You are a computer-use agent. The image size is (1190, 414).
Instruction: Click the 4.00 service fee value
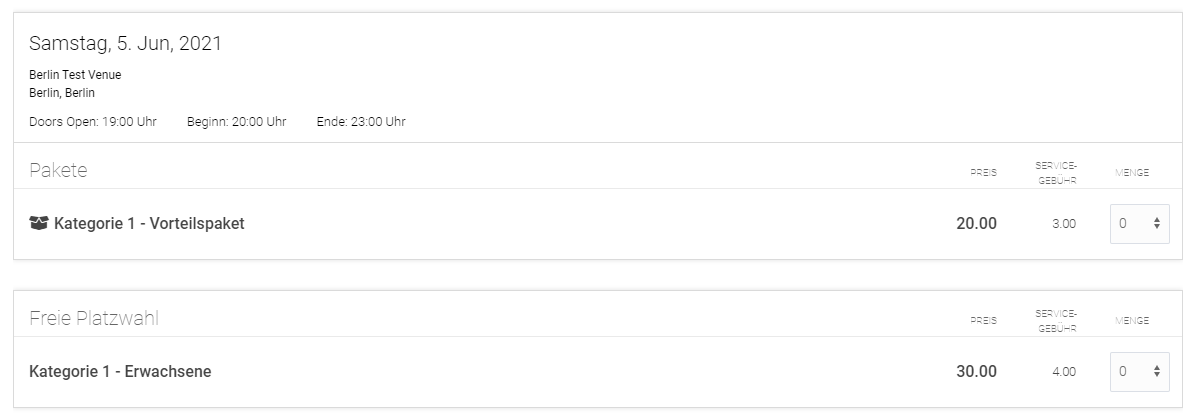(x=1063, y=372)
